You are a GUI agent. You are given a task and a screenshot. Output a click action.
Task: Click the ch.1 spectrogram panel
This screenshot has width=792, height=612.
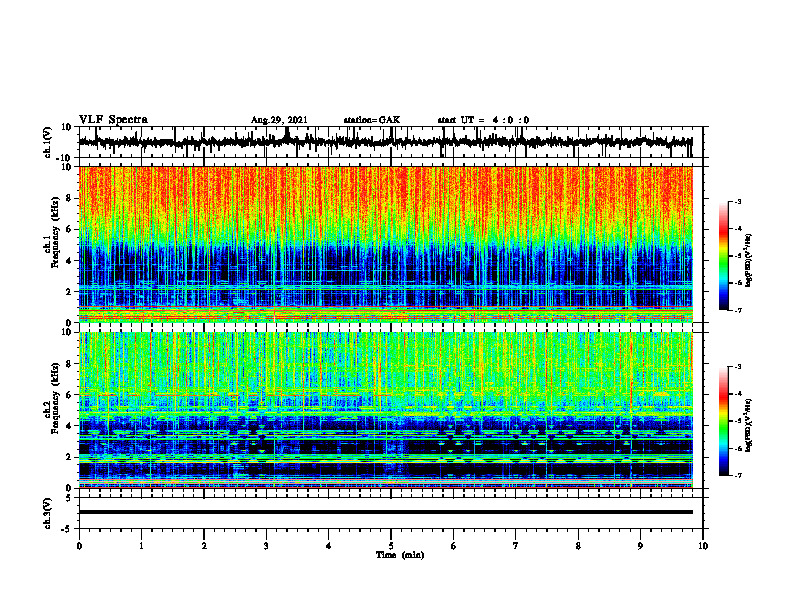click(x=385, y=244)
